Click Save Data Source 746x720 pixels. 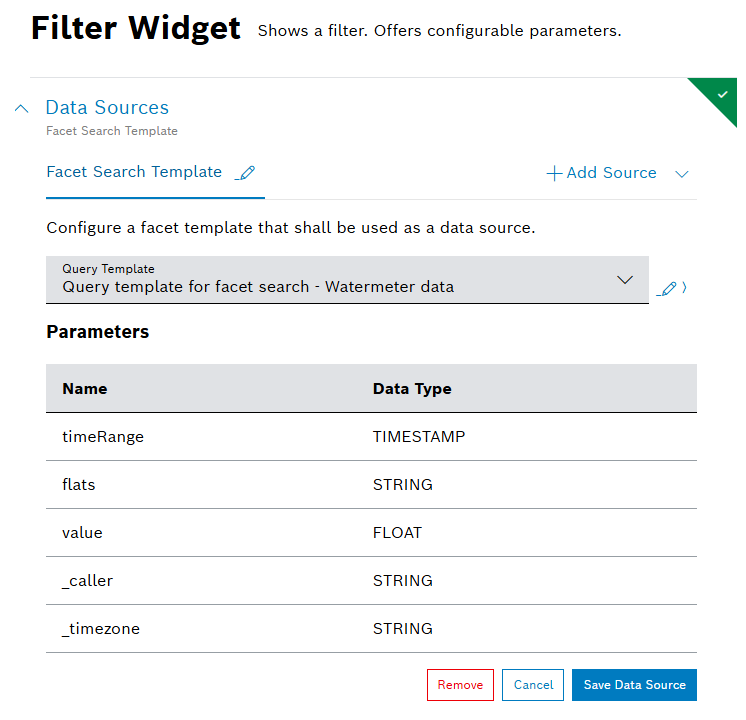coord(634,685)
